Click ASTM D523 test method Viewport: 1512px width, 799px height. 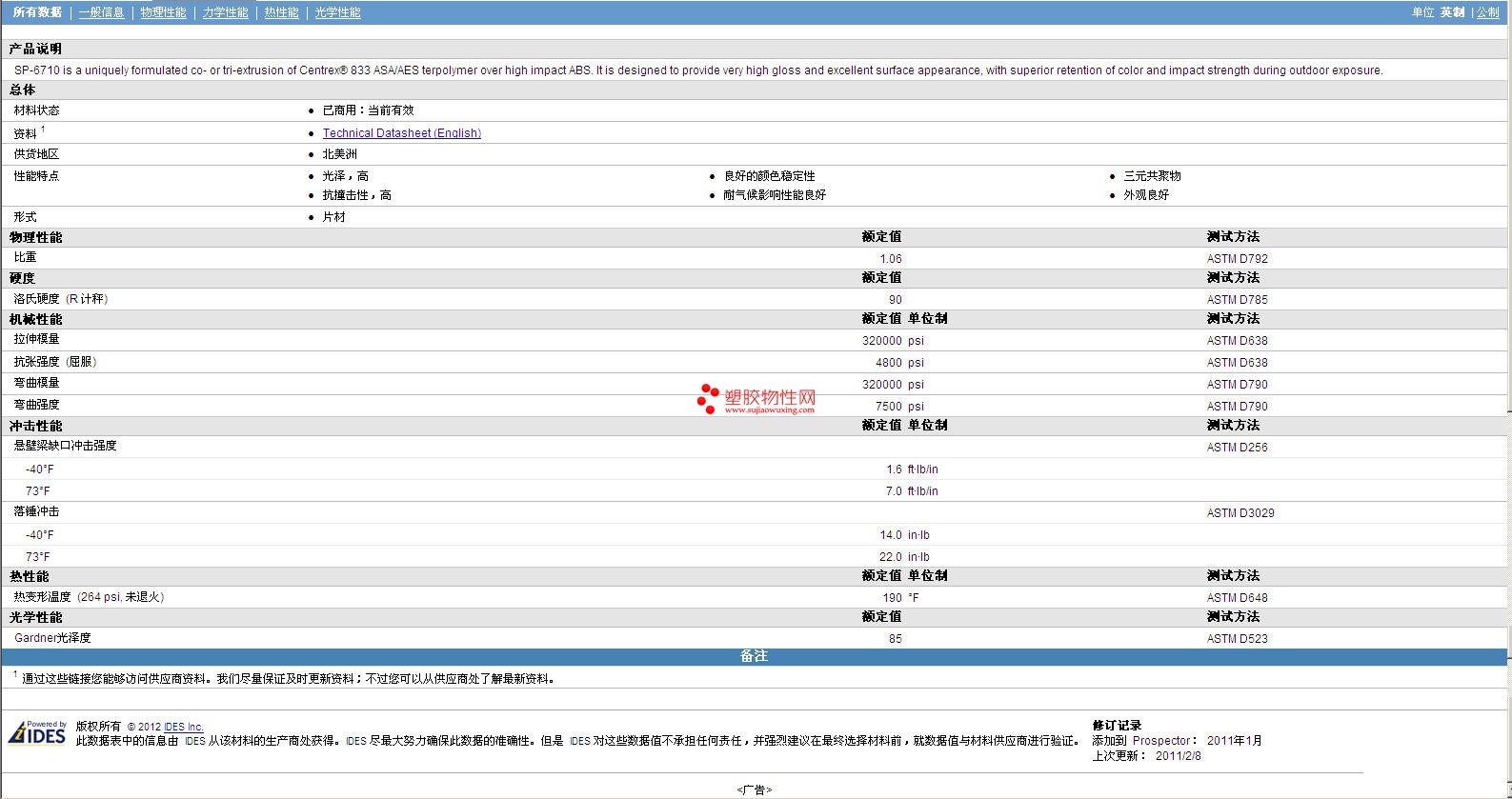[x=1238, y=639]
